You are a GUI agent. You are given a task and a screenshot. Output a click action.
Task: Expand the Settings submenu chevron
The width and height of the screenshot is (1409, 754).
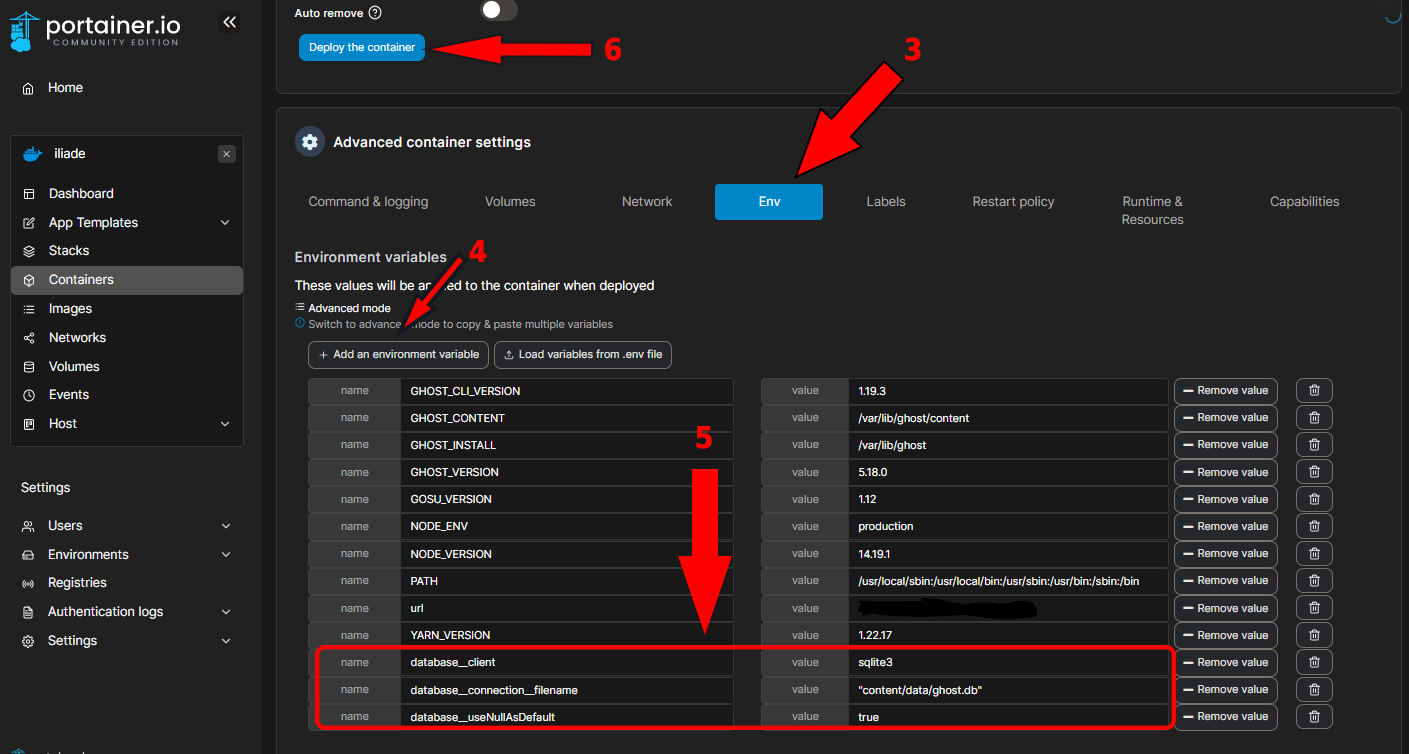click(x=226, y=641)
